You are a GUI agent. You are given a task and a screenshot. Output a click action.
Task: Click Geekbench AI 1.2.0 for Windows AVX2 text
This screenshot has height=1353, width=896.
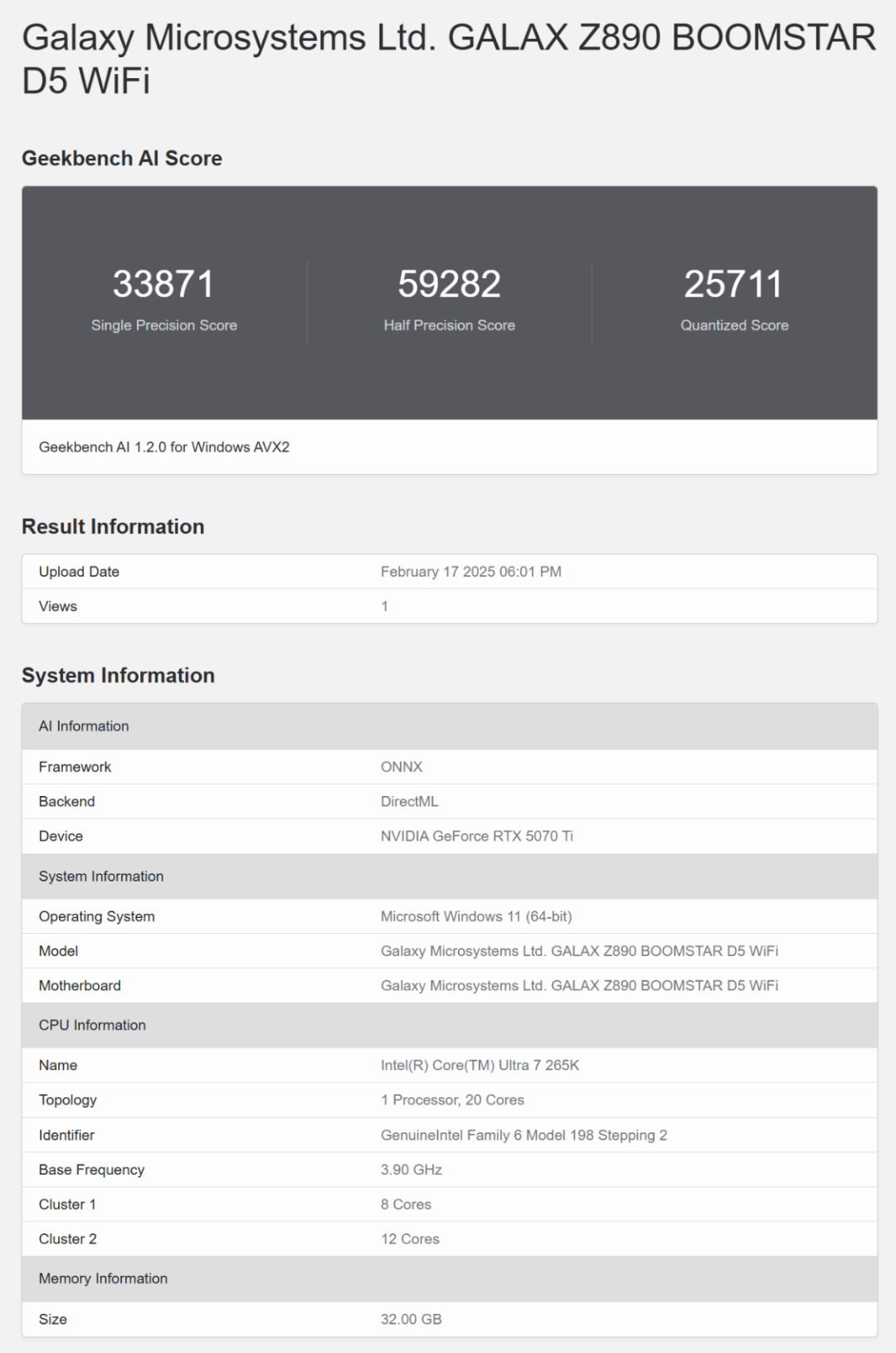pos(164,447)
